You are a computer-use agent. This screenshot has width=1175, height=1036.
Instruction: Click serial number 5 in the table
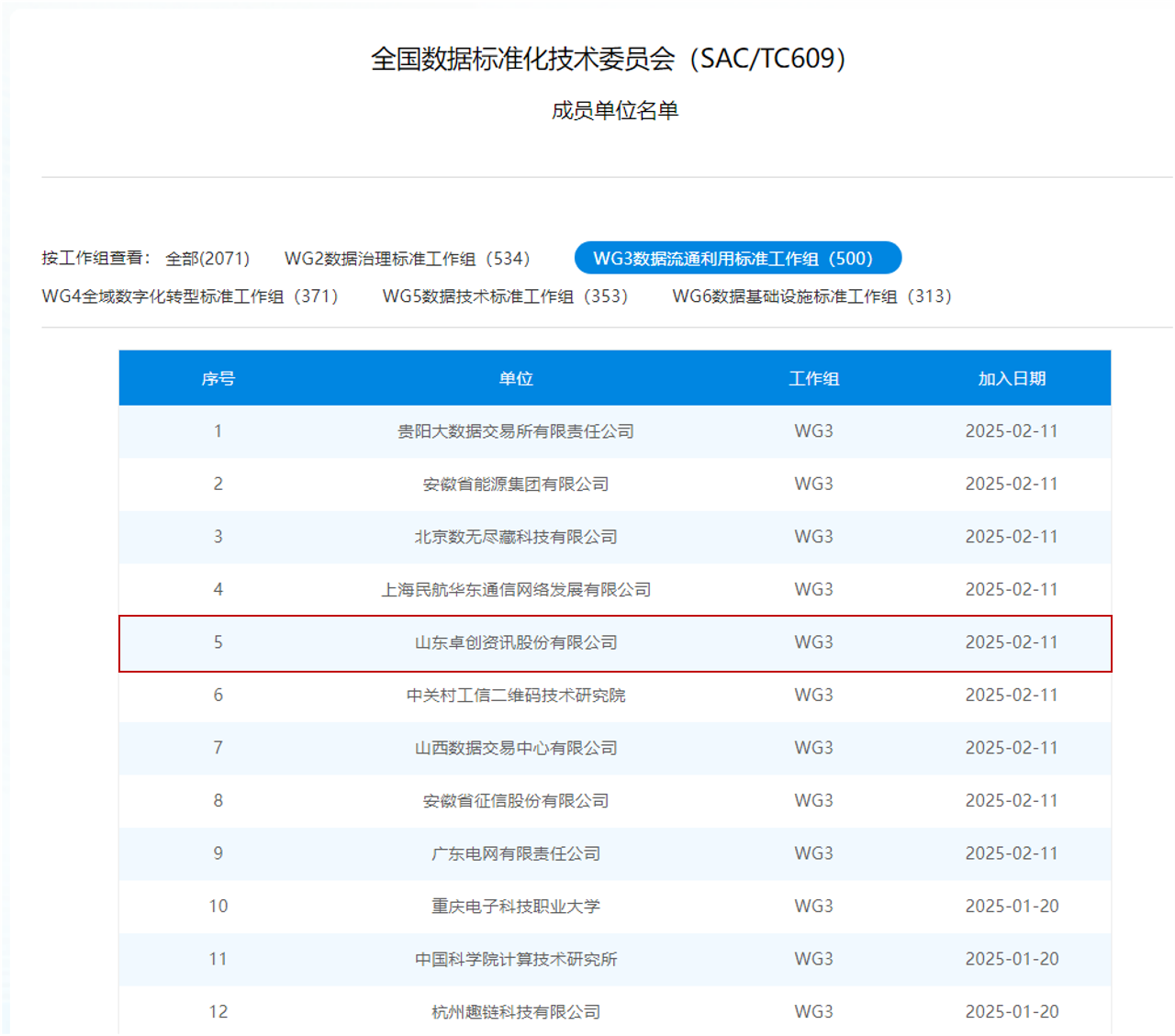(218, 641)
